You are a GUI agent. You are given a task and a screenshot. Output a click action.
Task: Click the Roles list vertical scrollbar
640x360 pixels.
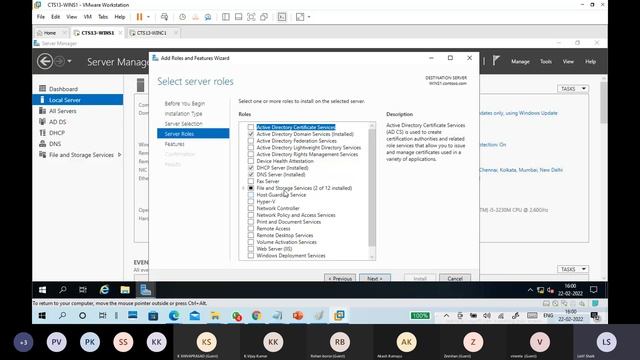click(x=372, y=188)
